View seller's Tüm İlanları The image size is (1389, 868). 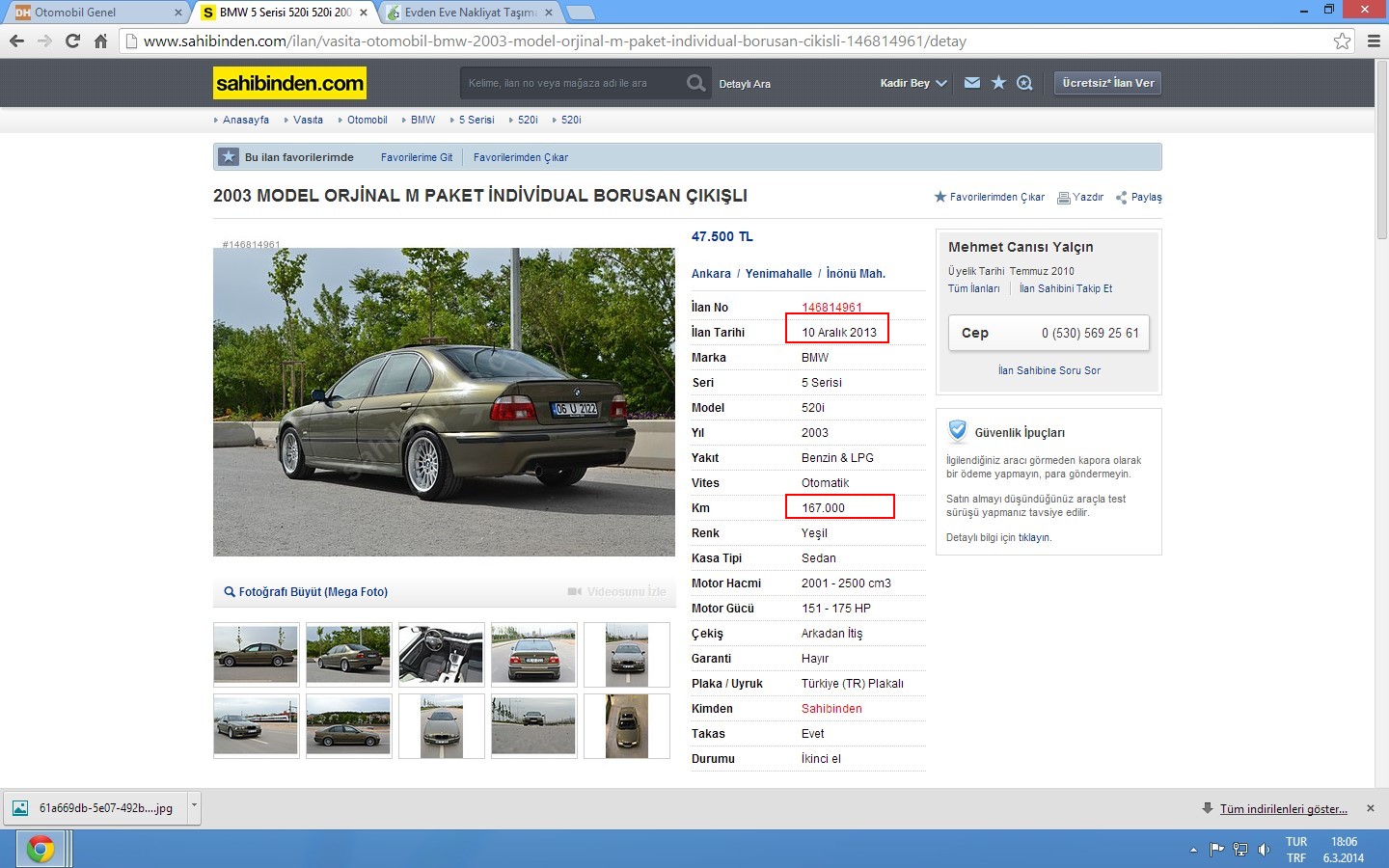[973, 288]
